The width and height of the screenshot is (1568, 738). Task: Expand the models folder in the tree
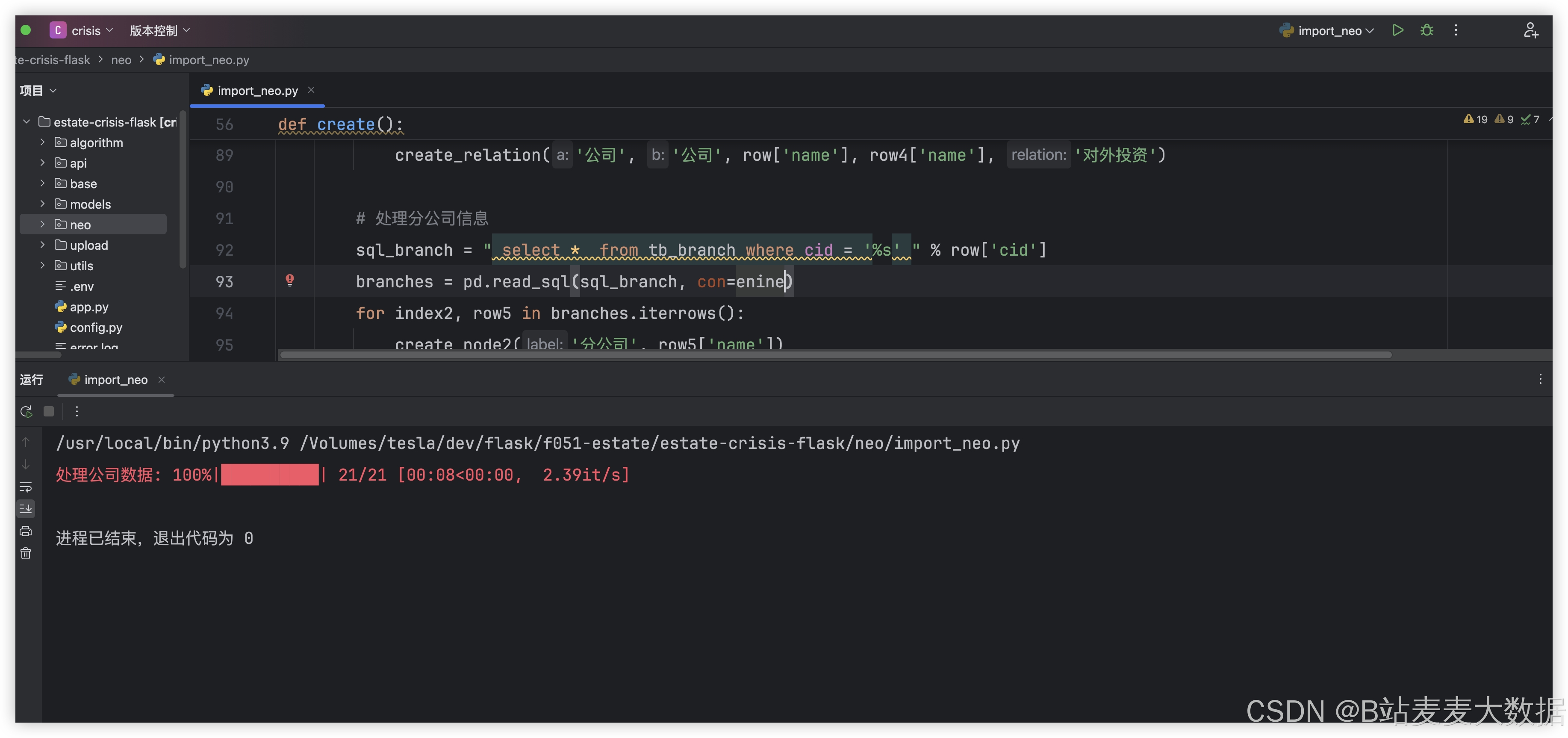(42, 204)
